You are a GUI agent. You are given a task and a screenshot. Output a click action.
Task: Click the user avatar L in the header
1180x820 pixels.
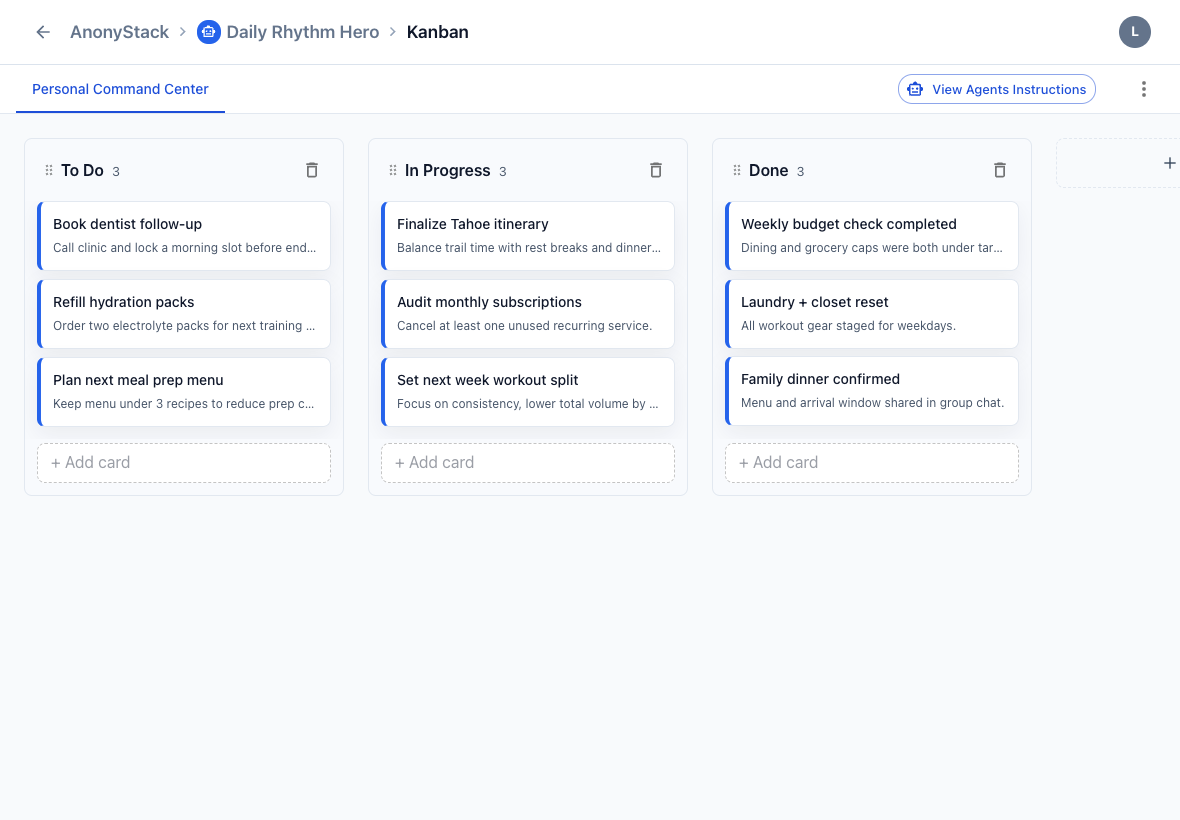[x=1134, y=31]
